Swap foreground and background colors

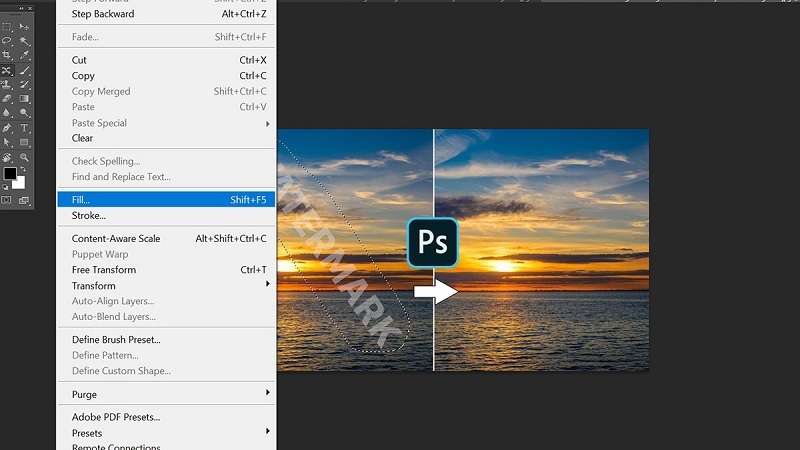[x=24, y=169]
